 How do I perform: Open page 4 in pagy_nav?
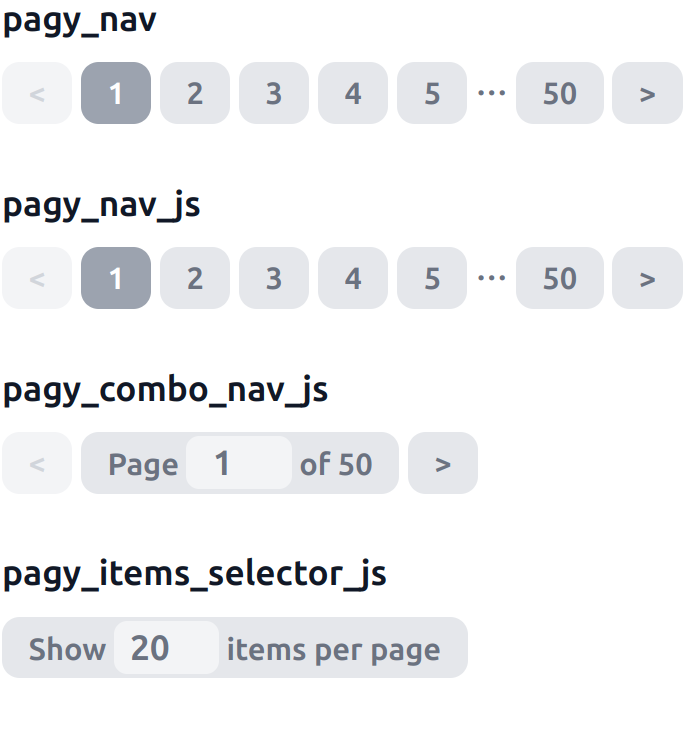pos(353,93)
